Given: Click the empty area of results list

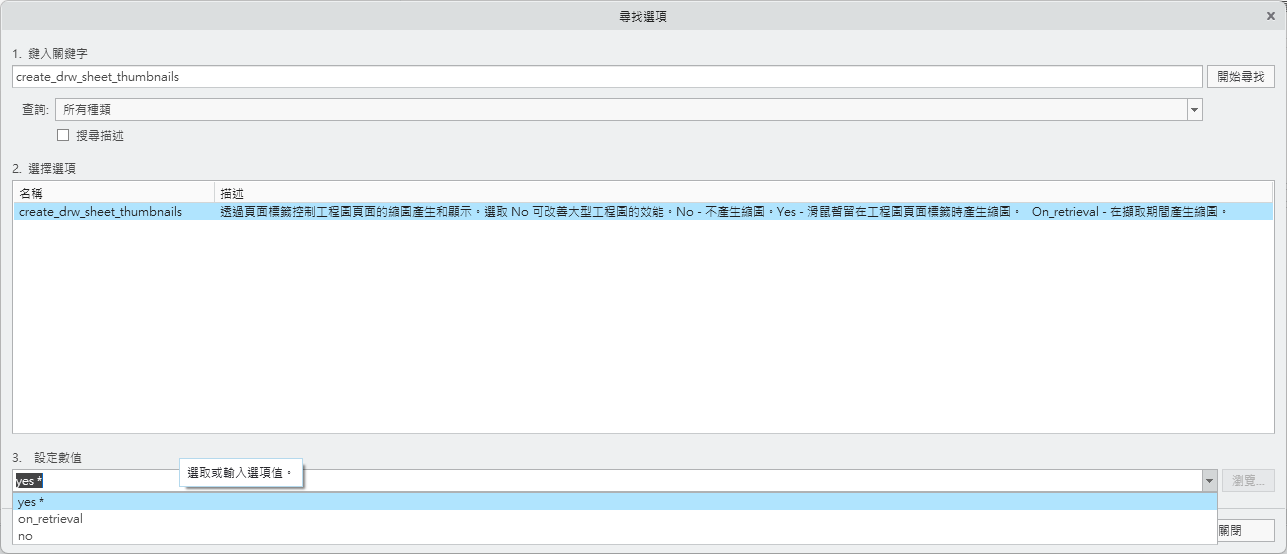Looking at the screenshot, I should tap(640, 330).
